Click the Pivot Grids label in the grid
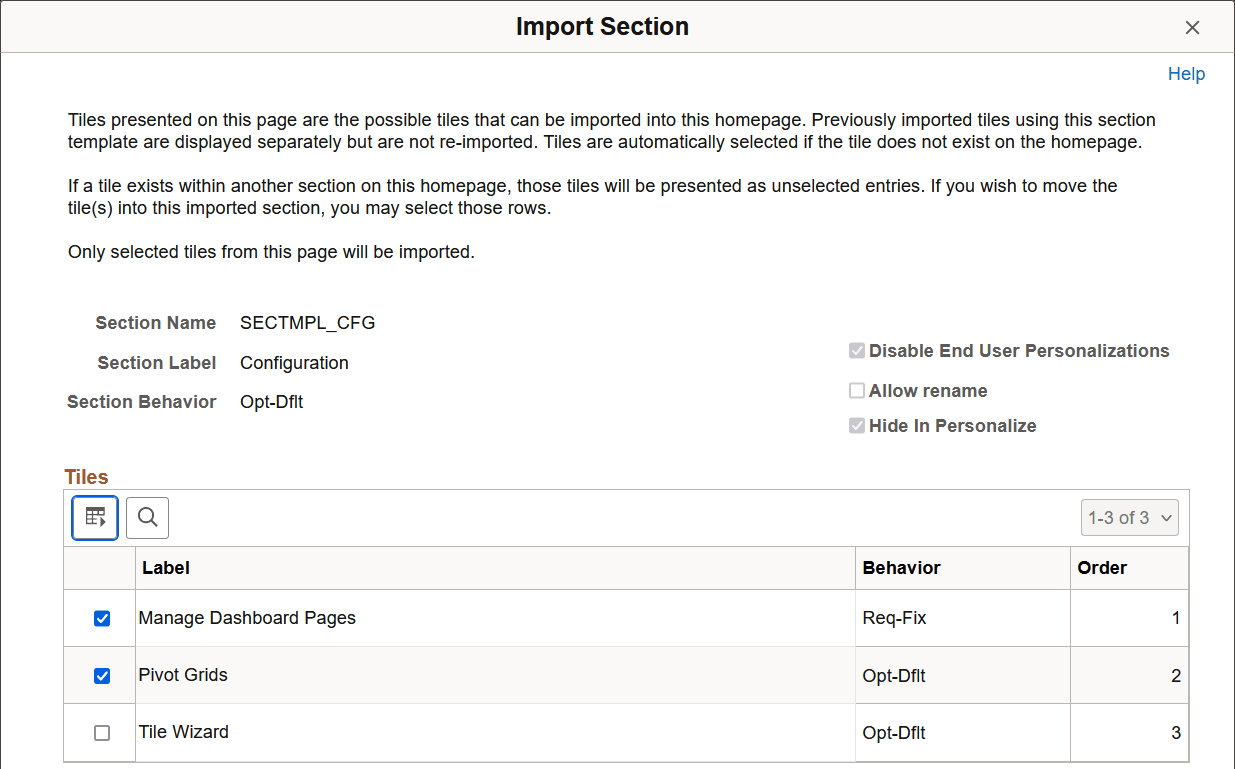 [183, 675]
